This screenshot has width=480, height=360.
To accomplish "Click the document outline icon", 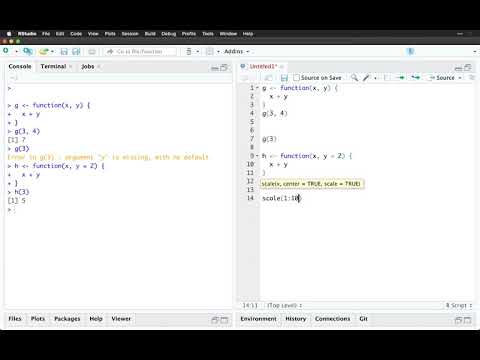I will pyautogui.click(x=471, y=78).
